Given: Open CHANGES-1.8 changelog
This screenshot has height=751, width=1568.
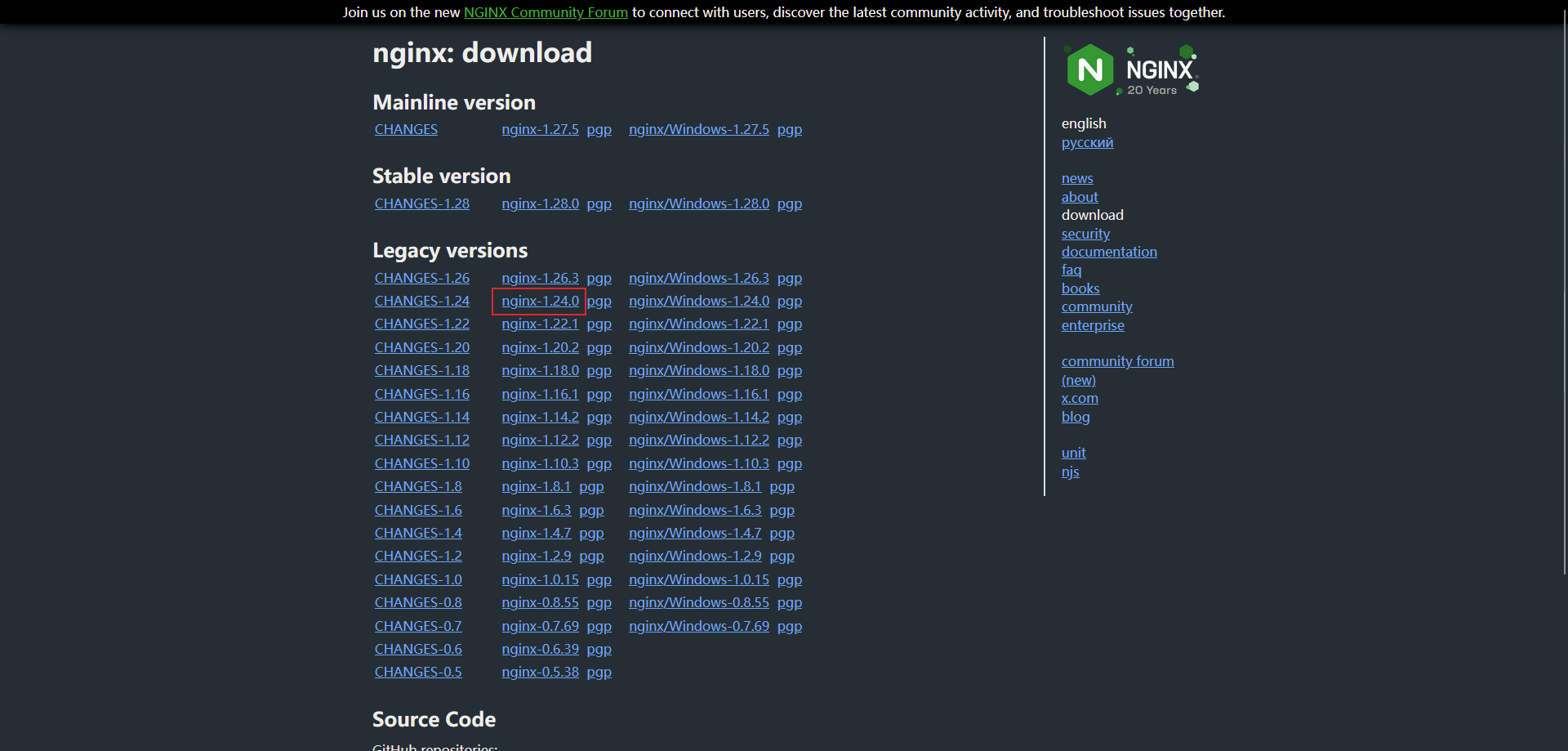Looking at the screenshot, I should 418,486.
